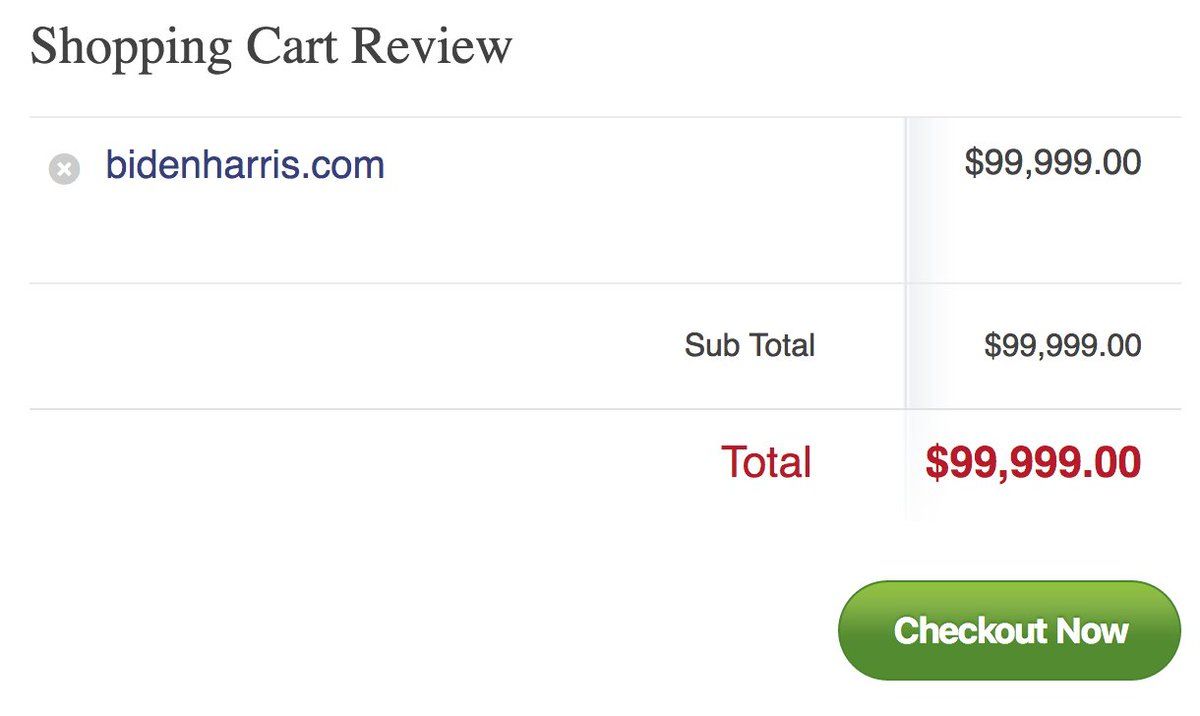Click empty space left of Sub Total label
The height and width of the screenshot is (716, 1200).
point(350,346)
